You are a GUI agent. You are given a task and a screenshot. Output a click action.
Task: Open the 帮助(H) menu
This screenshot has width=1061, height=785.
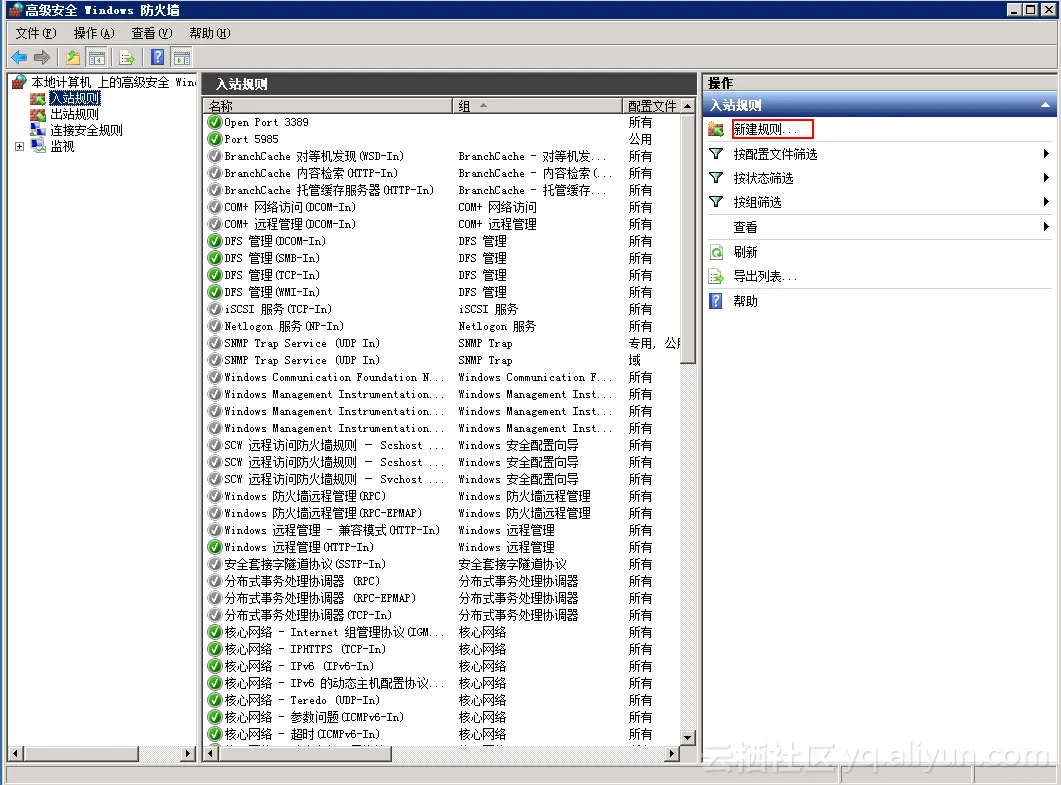pos(210,33)
